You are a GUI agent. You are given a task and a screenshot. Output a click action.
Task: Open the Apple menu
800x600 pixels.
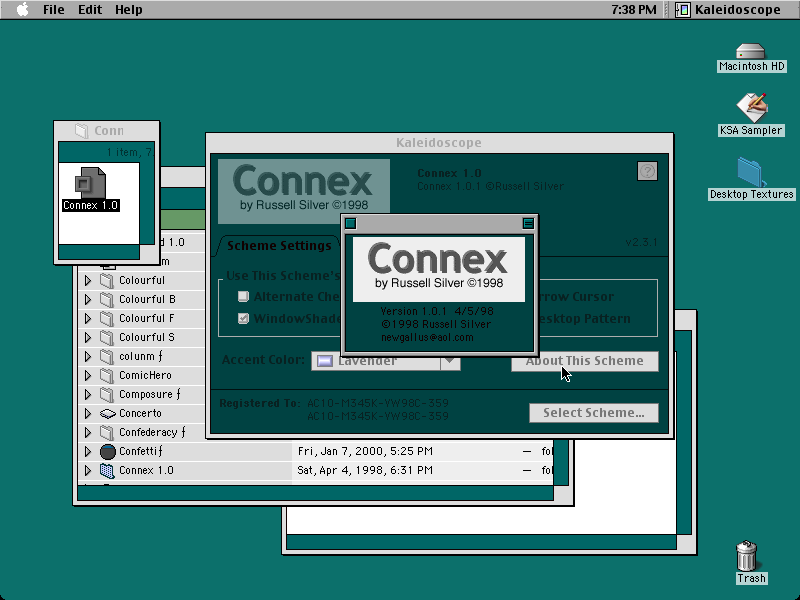pyautogui.click(x=22, y=9)
